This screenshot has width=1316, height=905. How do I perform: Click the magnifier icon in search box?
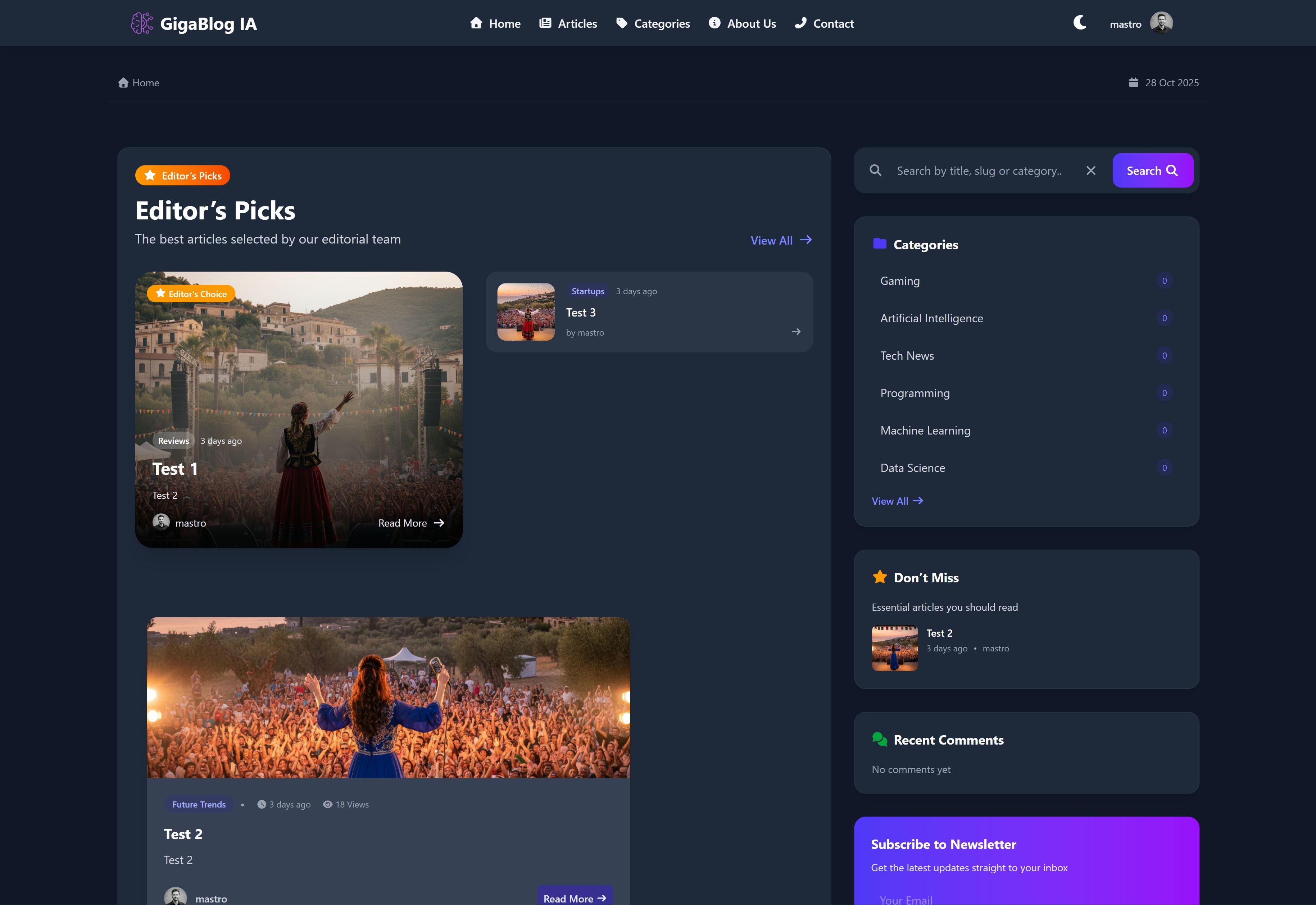coord(875,171)
